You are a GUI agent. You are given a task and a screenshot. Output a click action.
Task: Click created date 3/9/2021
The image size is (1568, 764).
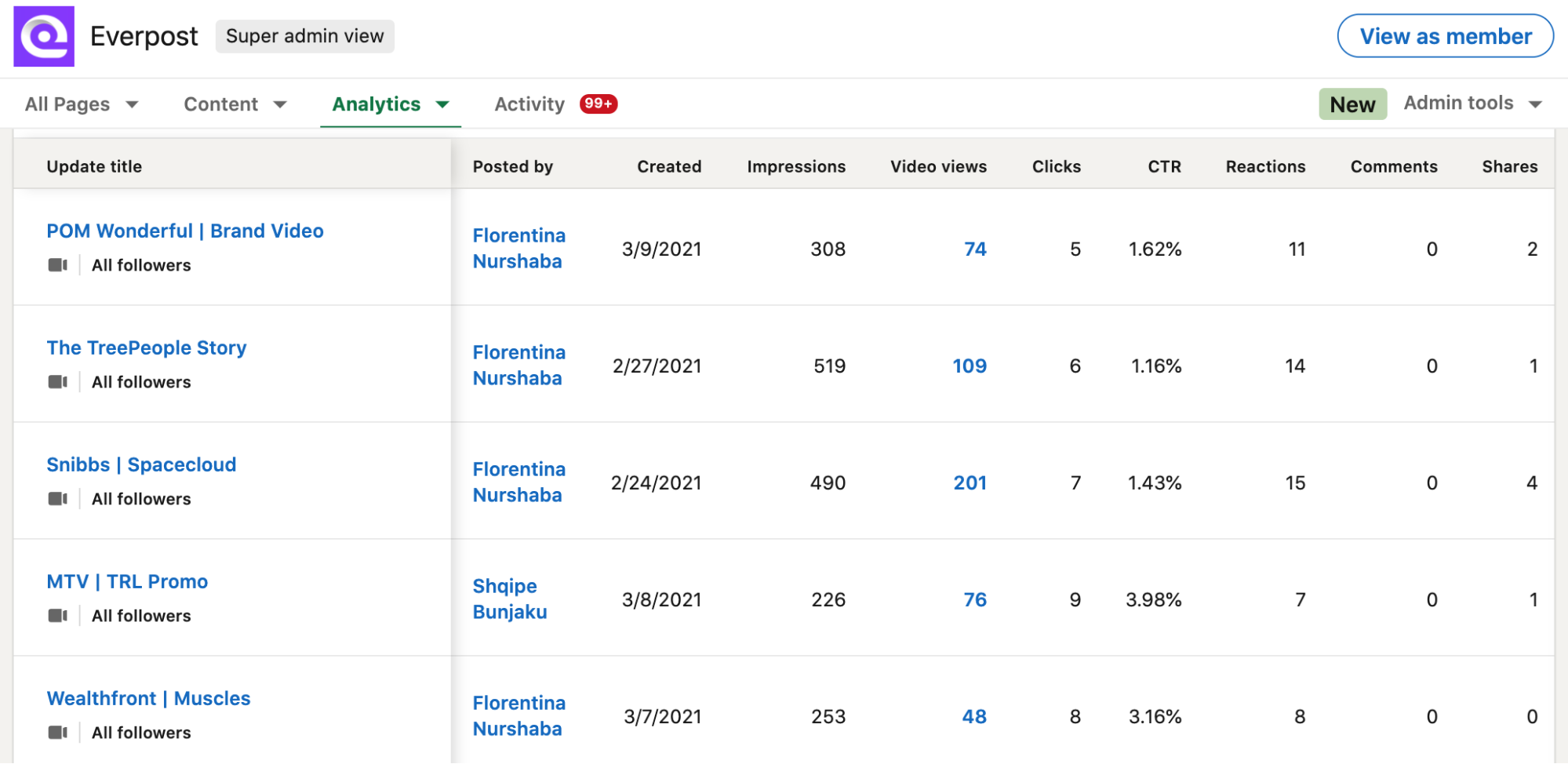662,249
